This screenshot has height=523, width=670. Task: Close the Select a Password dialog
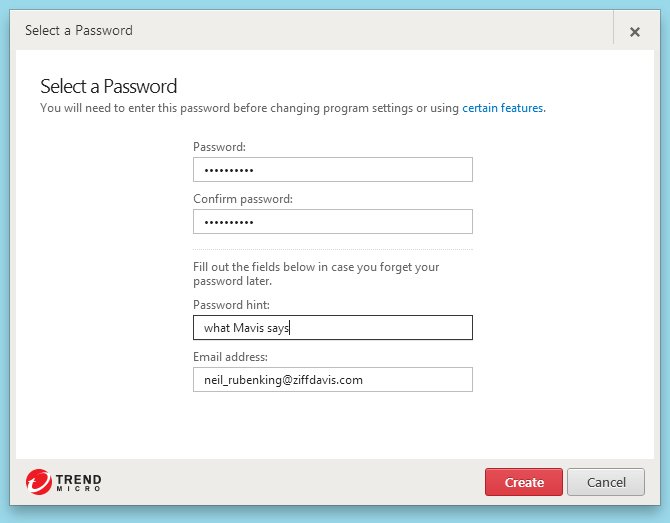point(635,32)
